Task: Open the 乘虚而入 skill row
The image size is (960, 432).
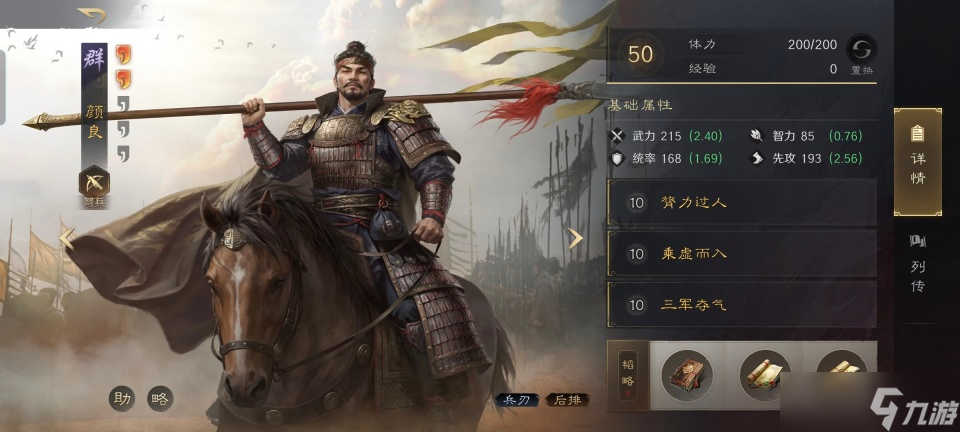Action: point(741,253)
